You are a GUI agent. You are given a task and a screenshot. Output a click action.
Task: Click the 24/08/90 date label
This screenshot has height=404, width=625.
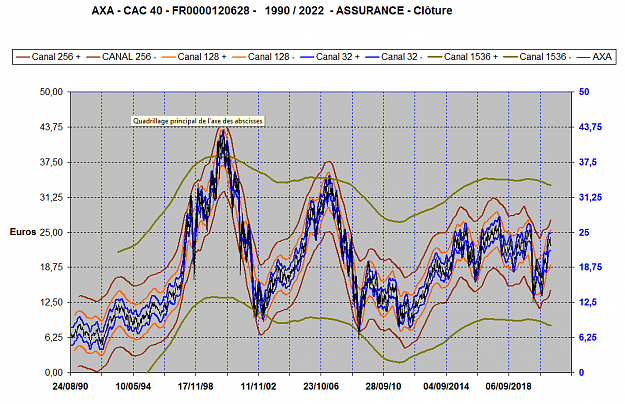[70, 386]
